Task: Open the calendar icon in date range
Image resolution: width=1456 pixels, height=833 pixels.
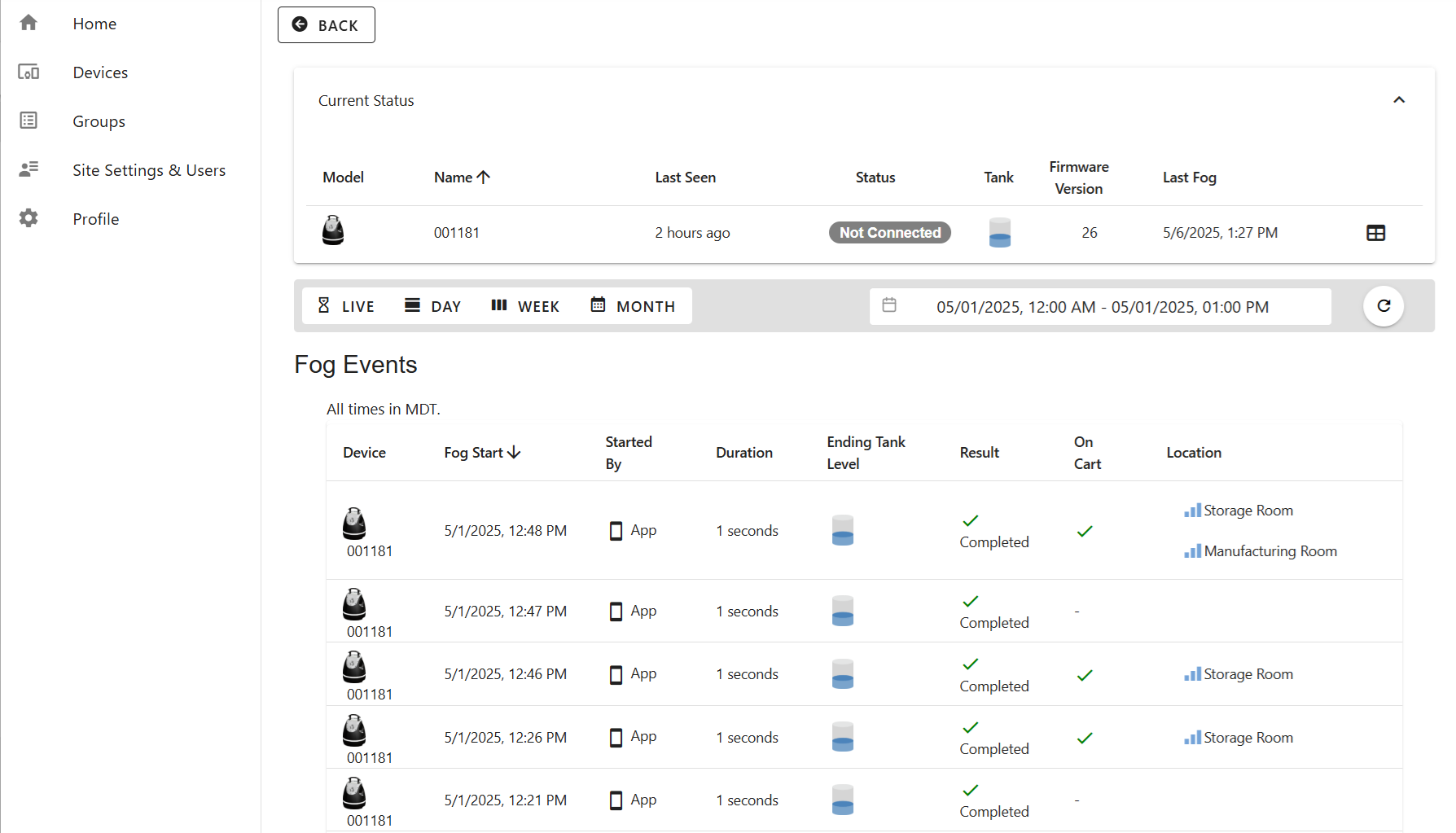Action: [889, 305]
